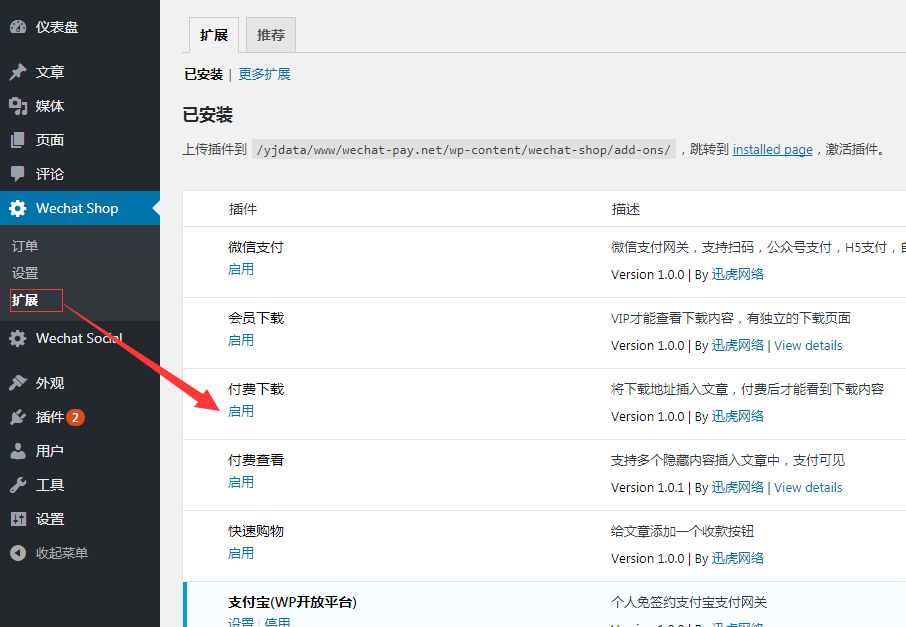Click the pushpin icon beside 文章

(x=18, y=72)
